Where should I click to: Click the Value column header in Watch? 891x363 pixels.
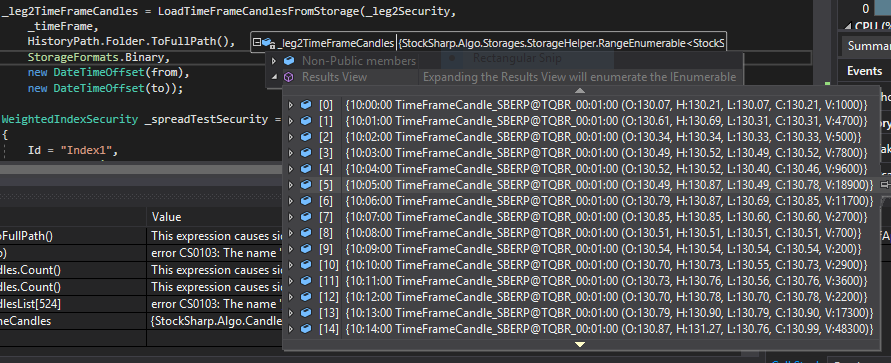tap(166, 217)
